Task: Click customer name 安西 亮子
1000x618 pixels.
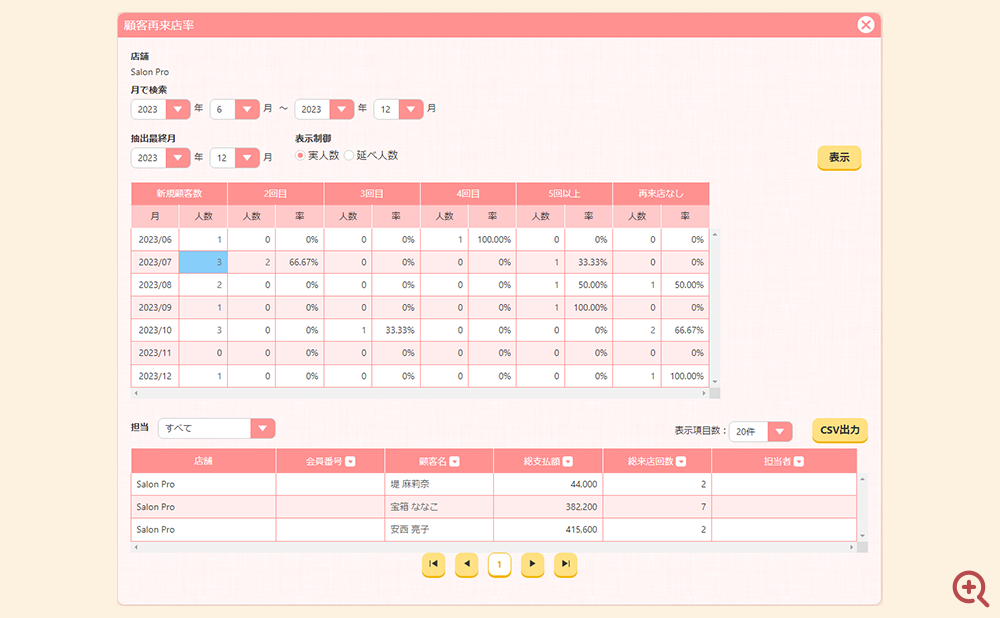Action: pyautogui.click(x=410, y=529)
